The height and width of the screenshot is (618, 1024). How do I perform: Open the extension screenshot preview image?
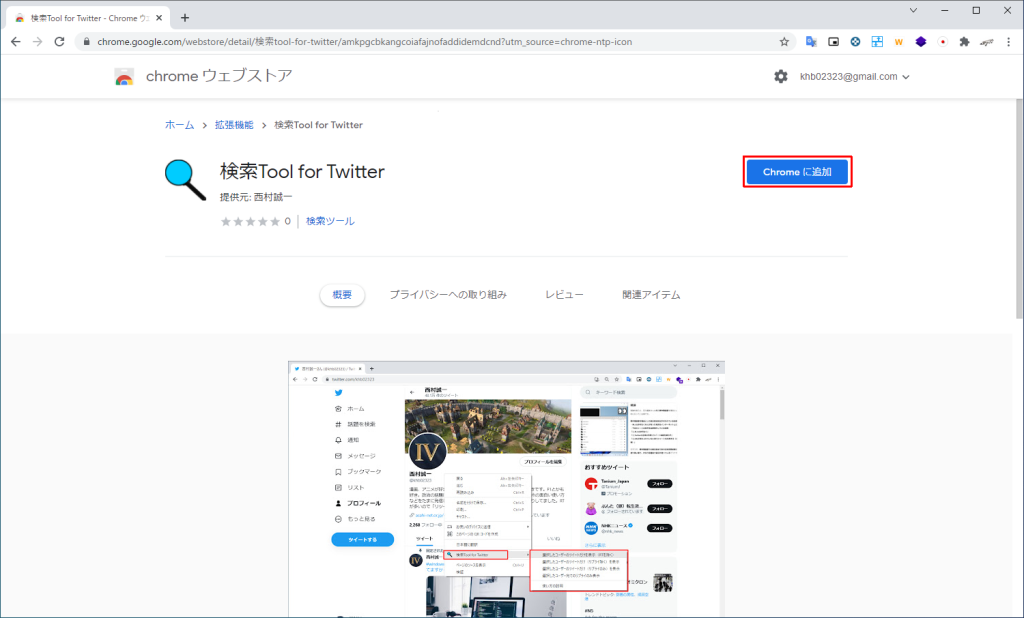[x=506, y=489]
